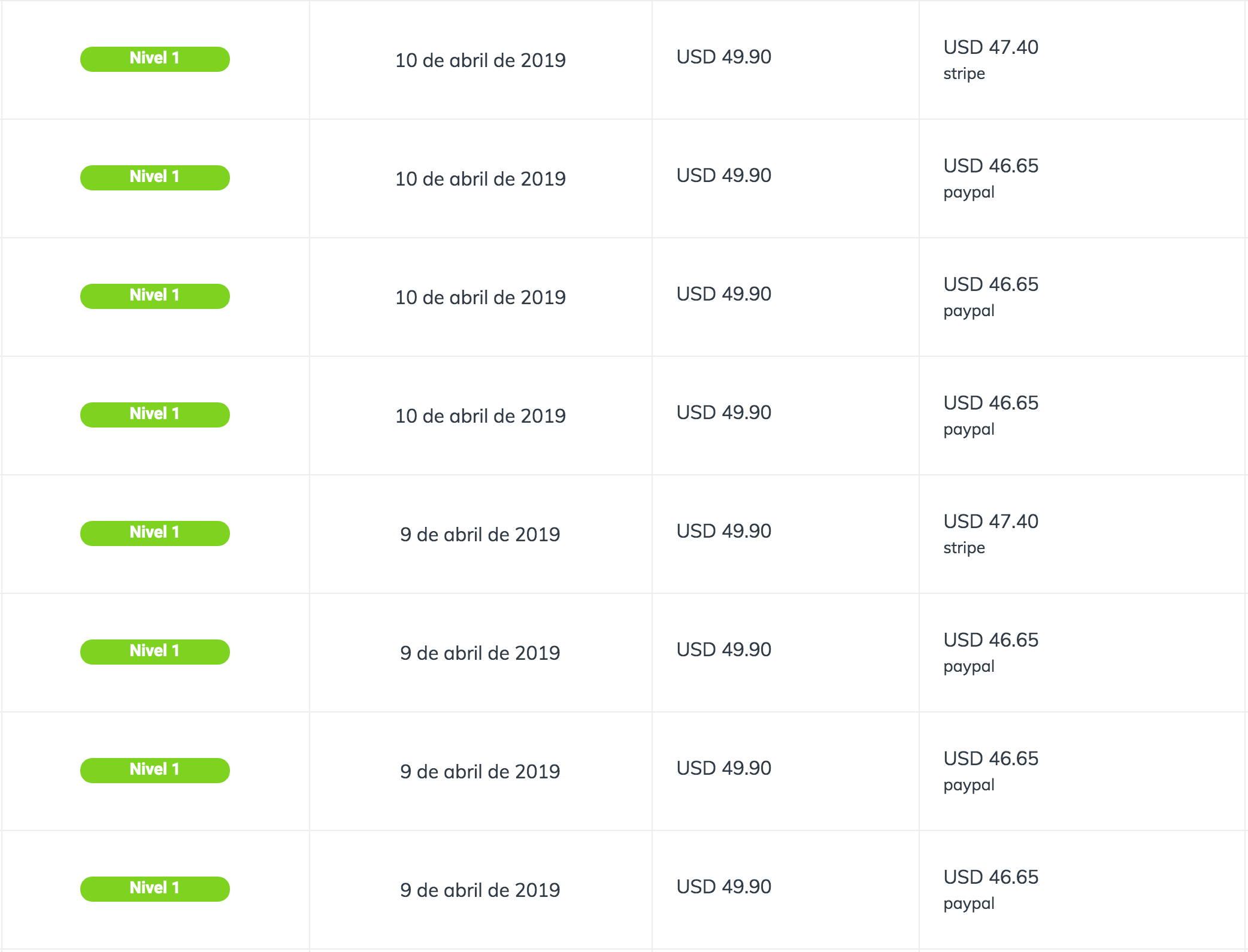This screenshot has width=1248, height=952.
Task: Click the Nivel 1 badge in the third row
Action: [155, 296]
